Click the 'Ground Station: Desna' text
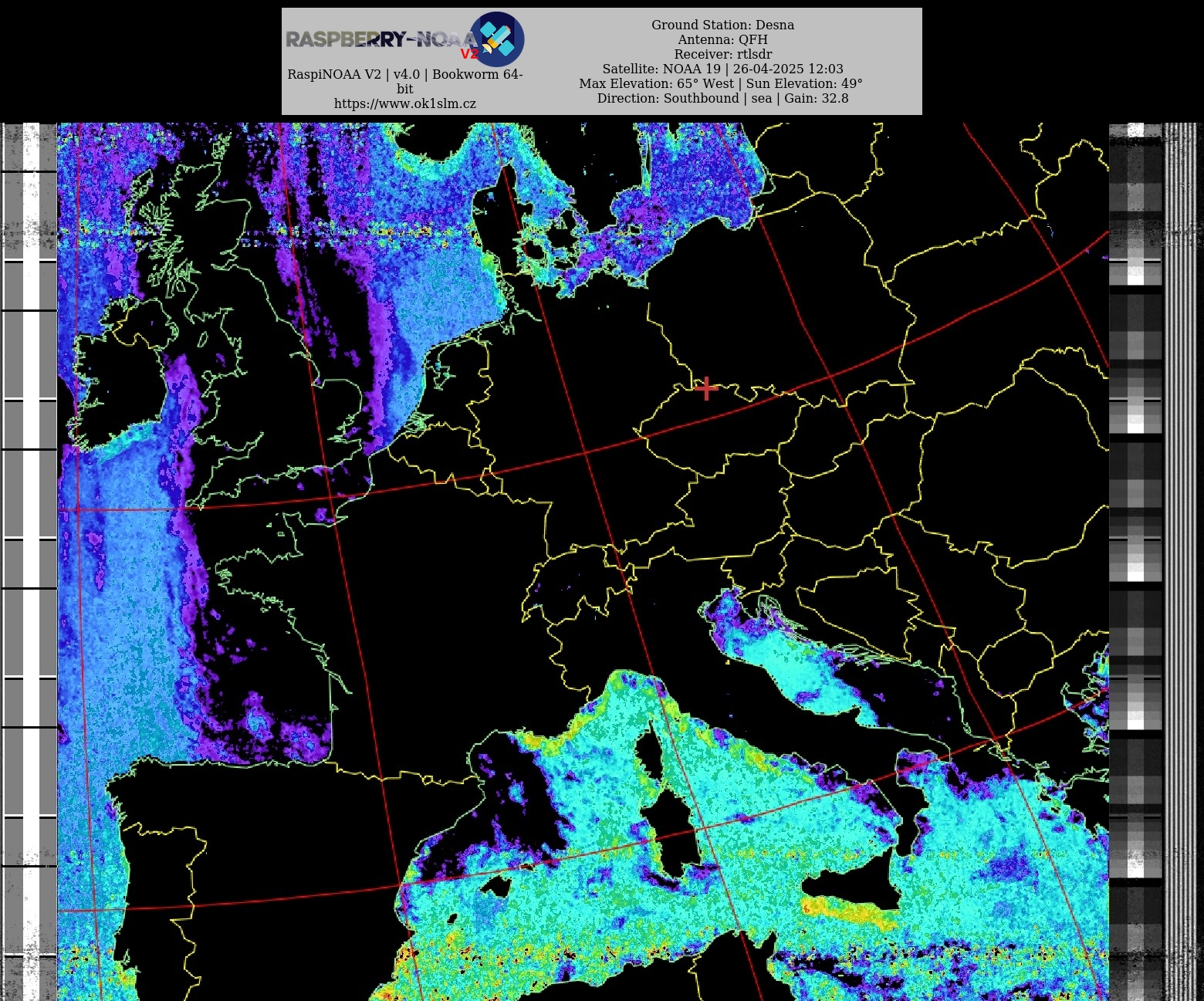Image resolution: width=1204 pixels, height=1001 pixels. click(722, 25)
